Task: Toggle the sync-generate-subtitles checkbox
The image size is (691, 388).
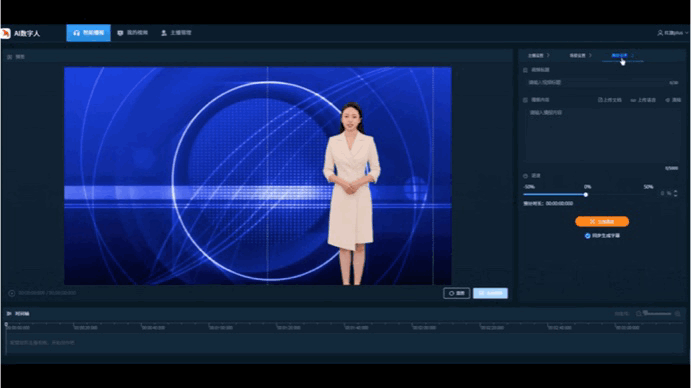Action: 587,236
